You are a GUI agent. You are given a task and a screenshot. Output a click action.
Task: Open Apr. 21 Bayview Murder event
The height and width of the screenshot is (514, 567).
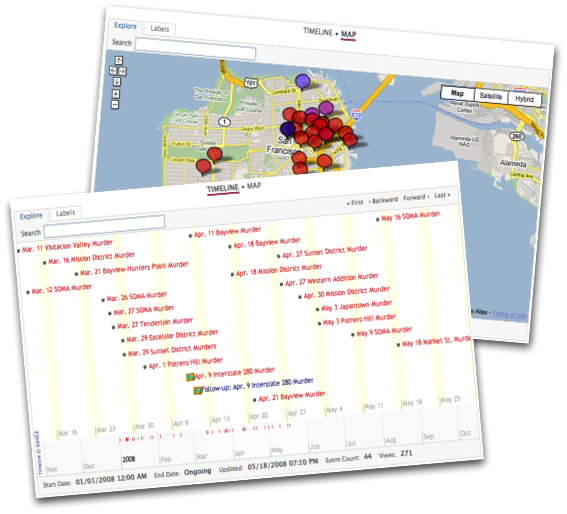pyautogui.click(x=292, y=396)
